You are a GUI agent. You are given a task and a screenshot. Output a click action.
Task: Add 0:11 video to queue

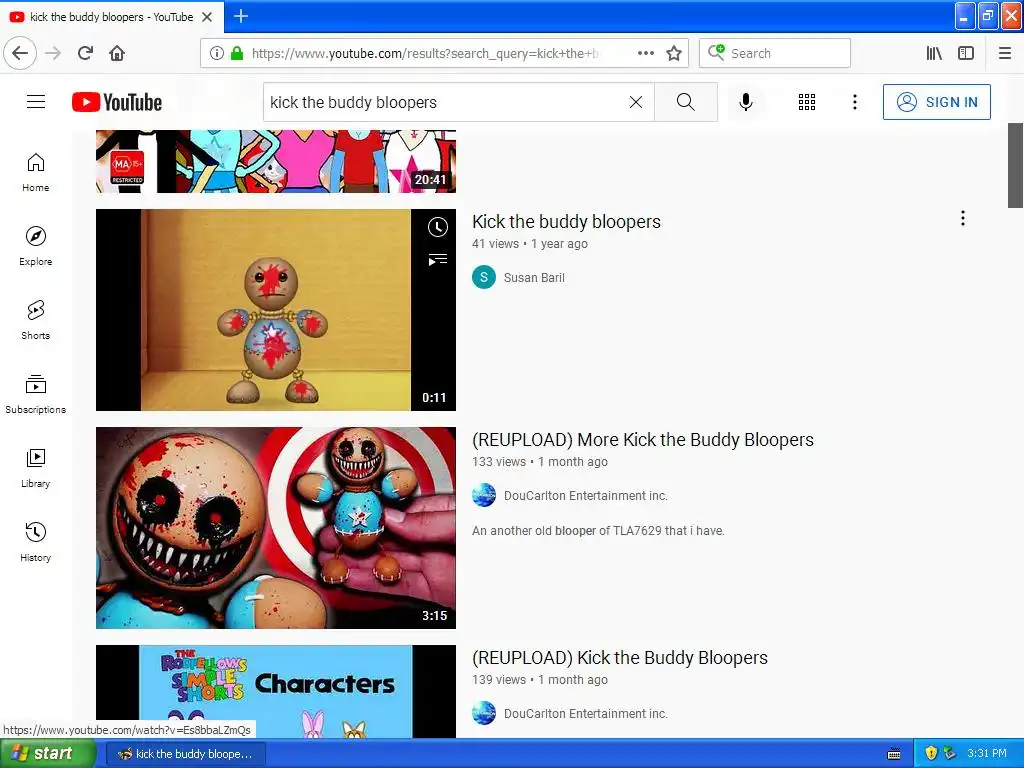[x=438, y=260]
